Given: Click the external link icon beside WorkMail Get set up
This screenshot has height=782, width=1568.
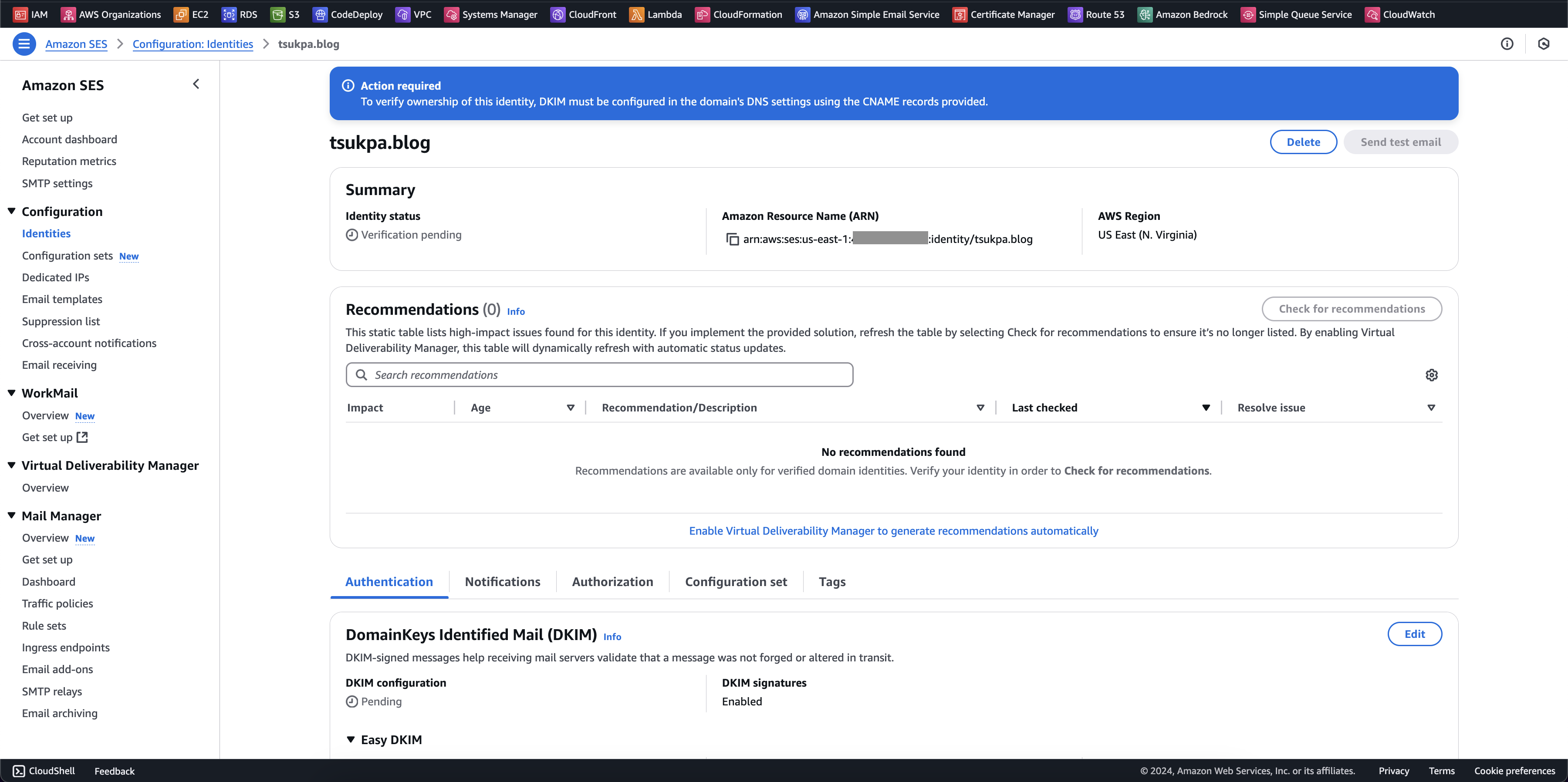Looking at the screenshot, I should [82, 437].
